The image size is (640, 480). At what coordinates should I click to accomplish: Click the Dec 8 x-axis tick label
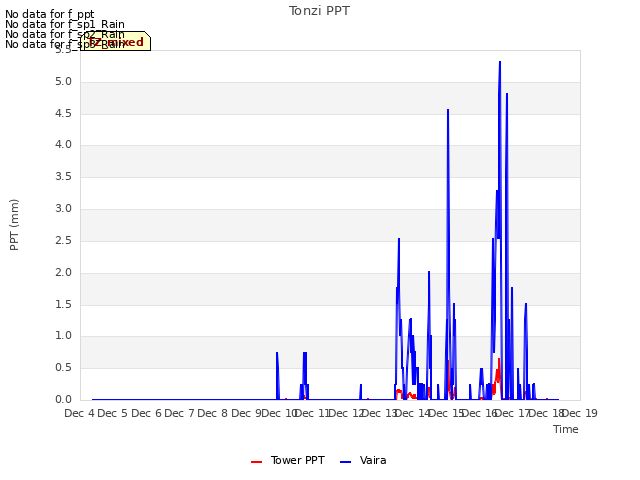[x=213, y=413]
